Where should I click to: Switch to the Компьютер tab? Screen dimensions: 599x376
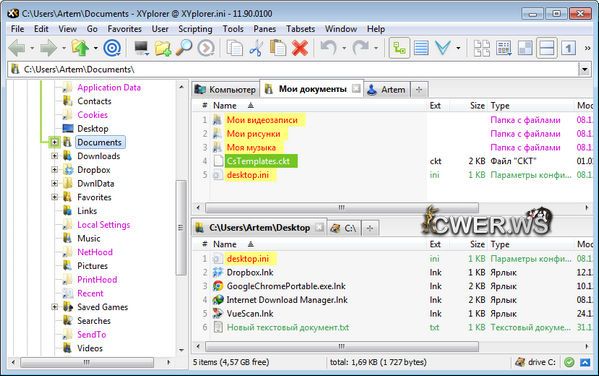pos(225,90)
